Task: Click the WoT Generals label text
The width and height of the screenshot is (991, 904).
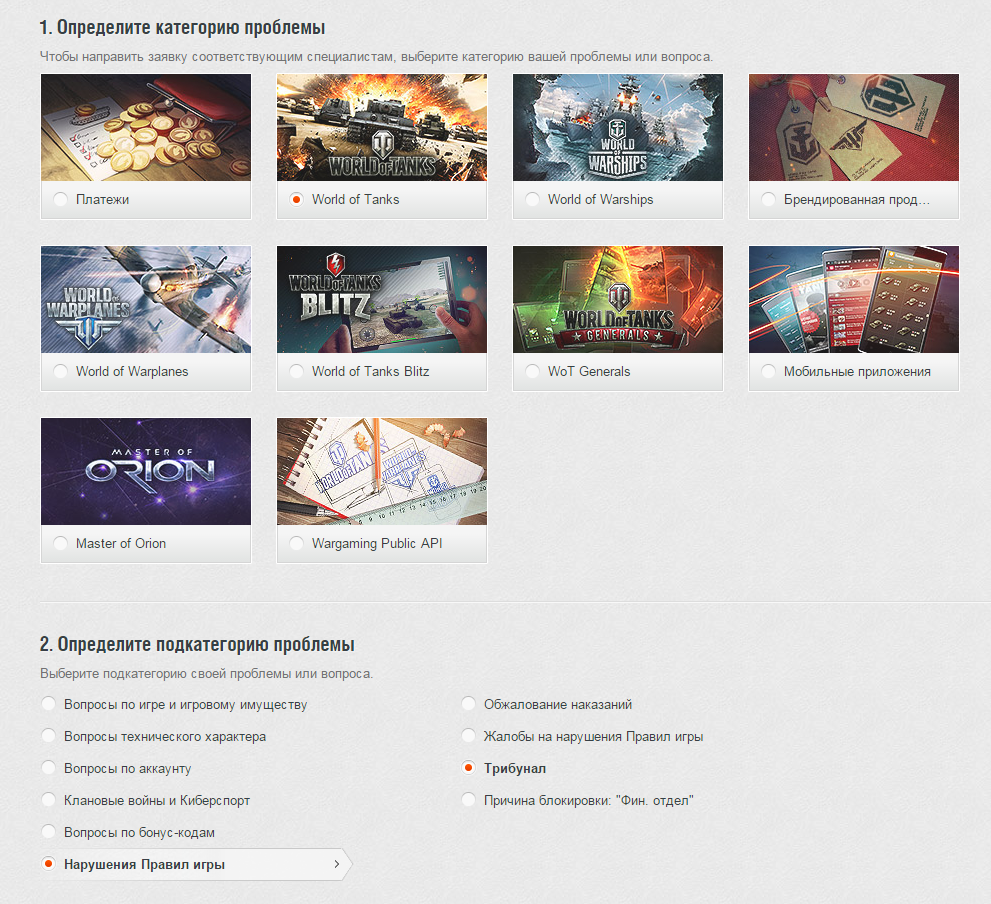Action: [589, 371]
